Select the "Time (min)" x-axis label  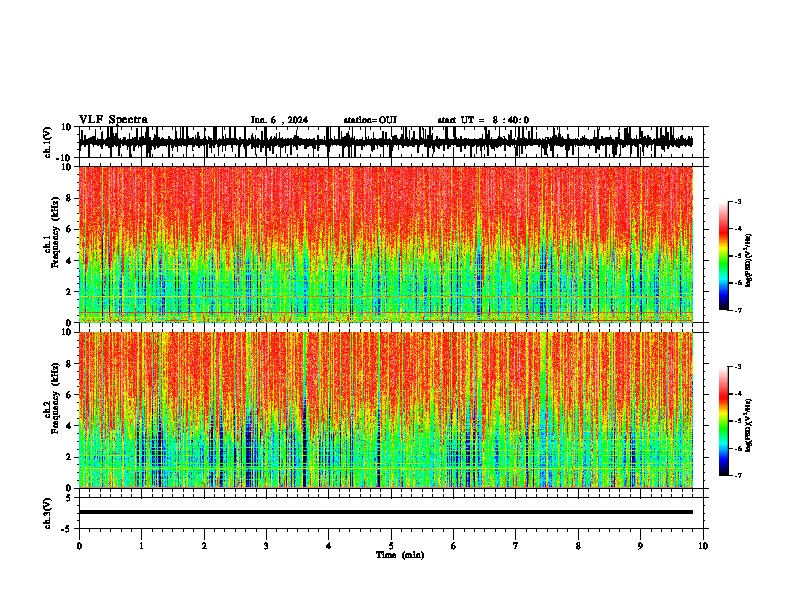400,555
